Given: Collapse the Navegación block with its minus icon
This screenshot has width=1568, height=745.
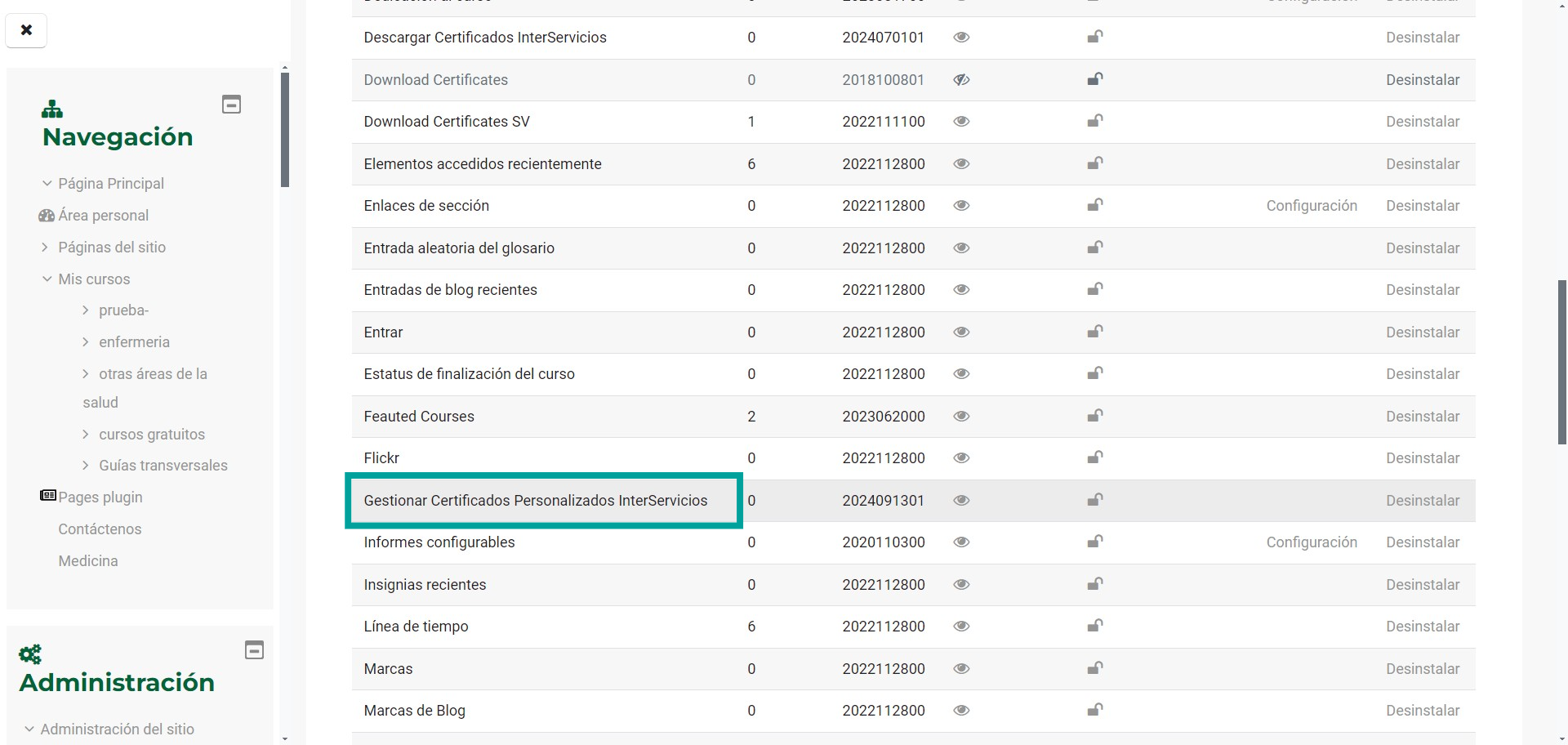Looking at the screenshot, I should pos(232,105).
